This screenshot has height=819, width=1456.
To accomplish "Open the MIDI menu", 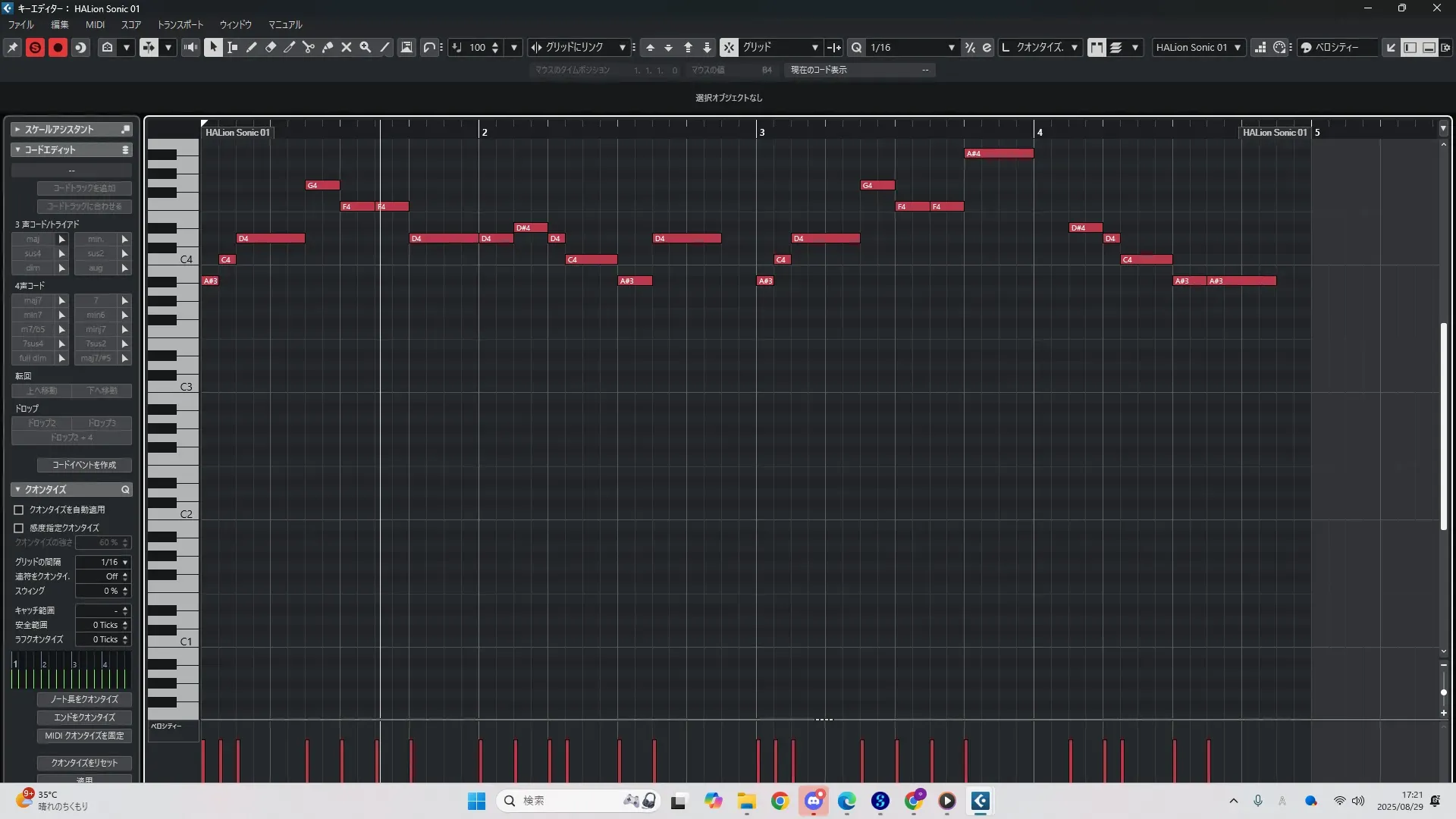I will tap(95, 24).
